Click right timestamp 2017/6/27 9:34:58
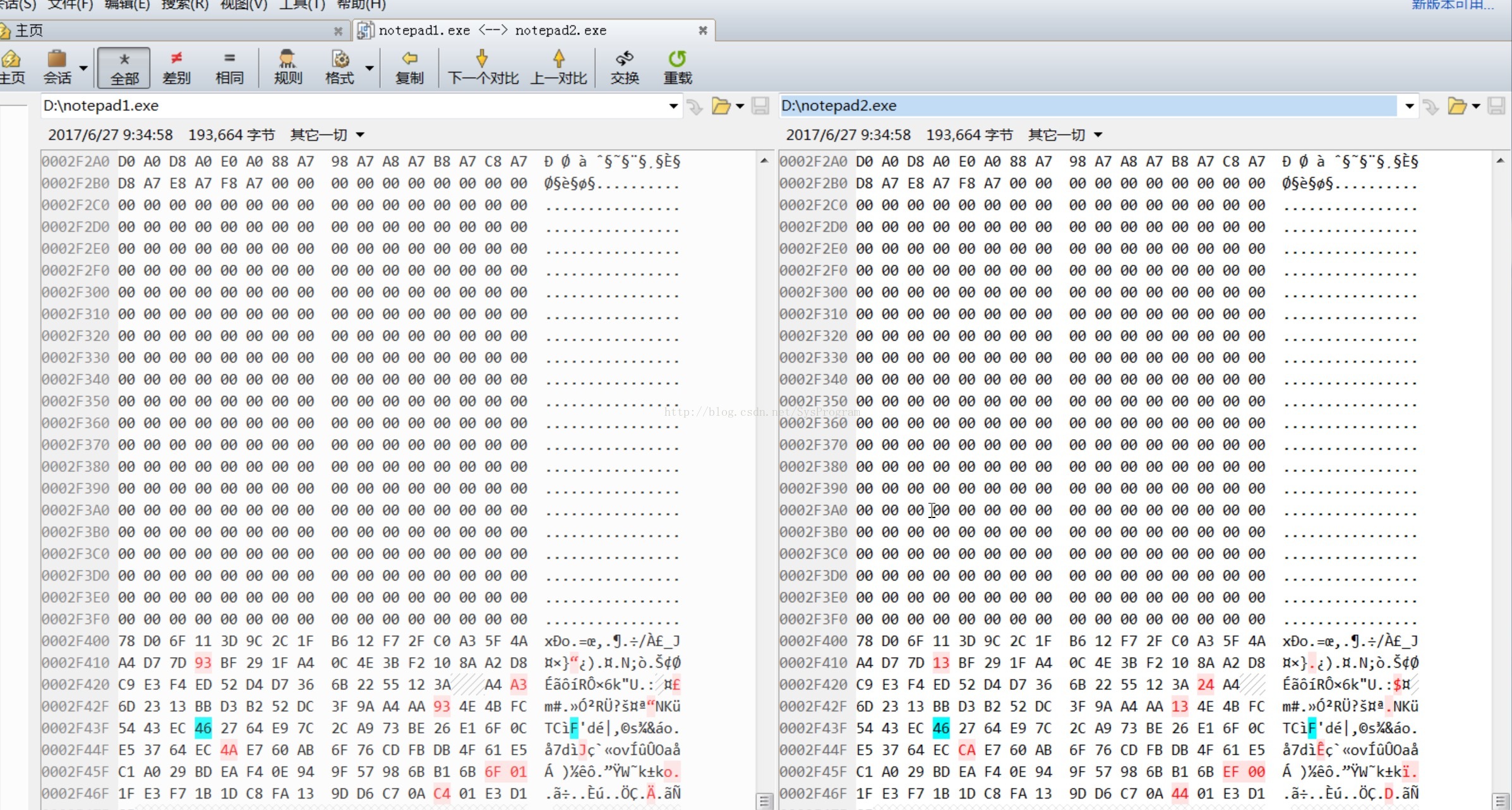The height and width of the screenshot is (810, 1512). pos(848,135)
